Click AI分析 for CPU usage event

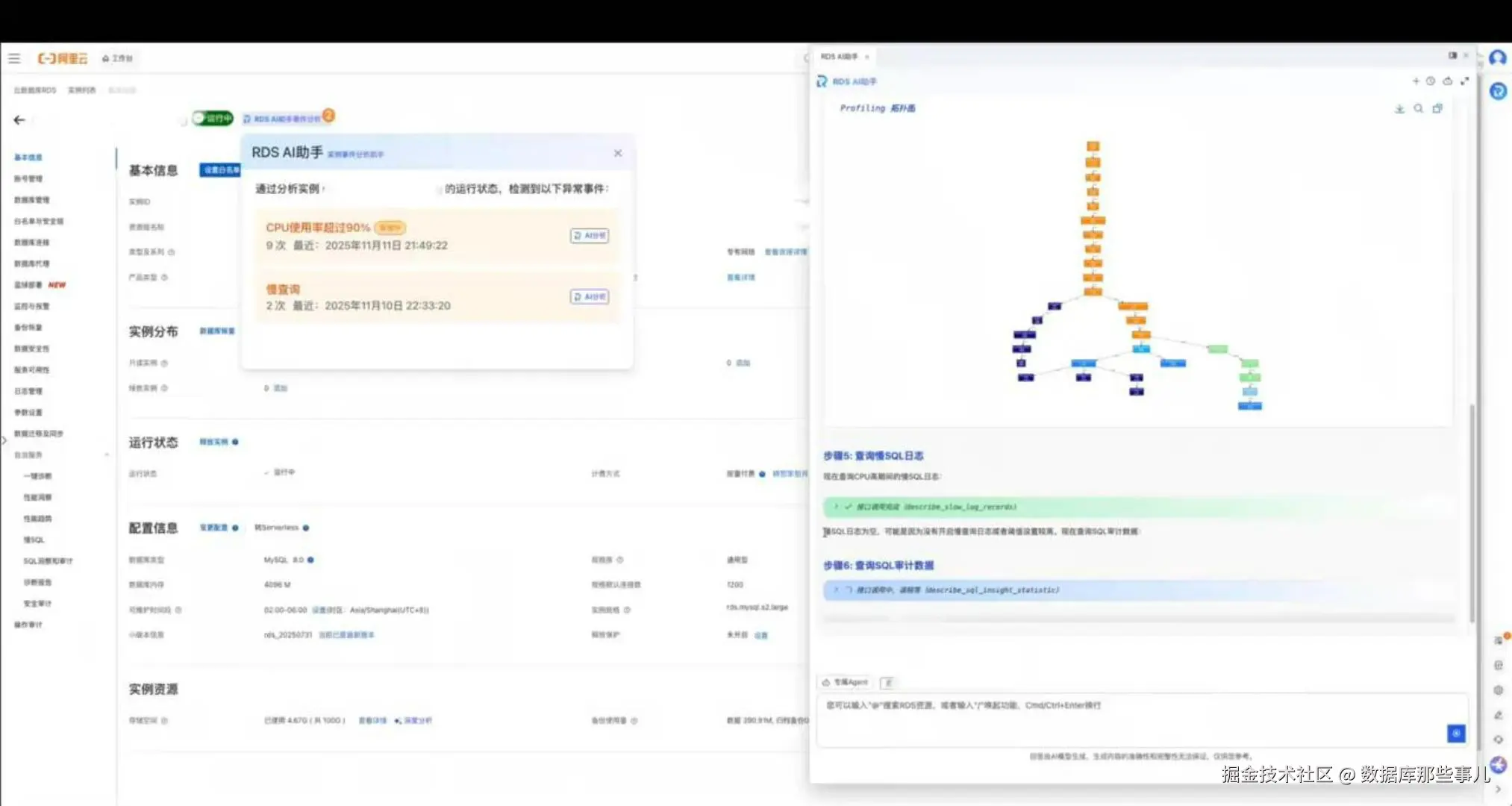coord(590,236)
